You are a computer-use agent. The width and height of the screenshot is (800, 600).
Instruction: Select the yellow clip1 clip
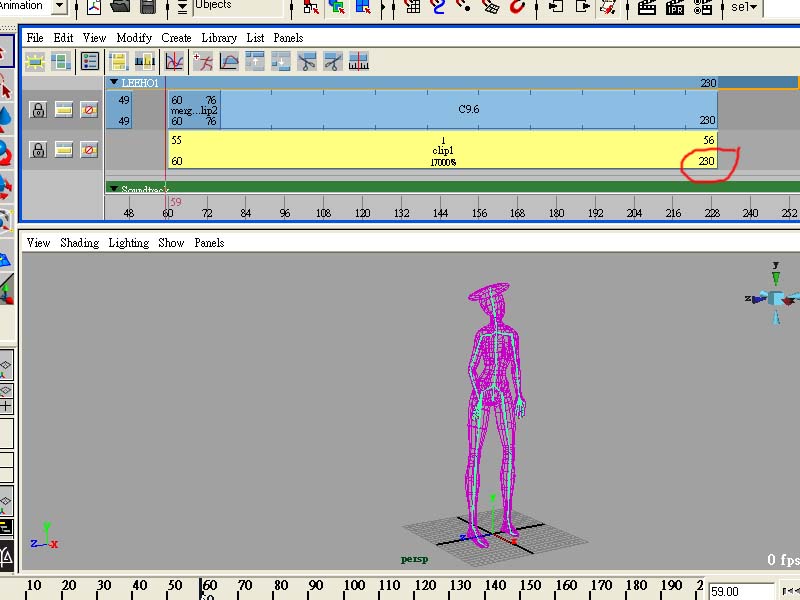(x=442, y=150)
